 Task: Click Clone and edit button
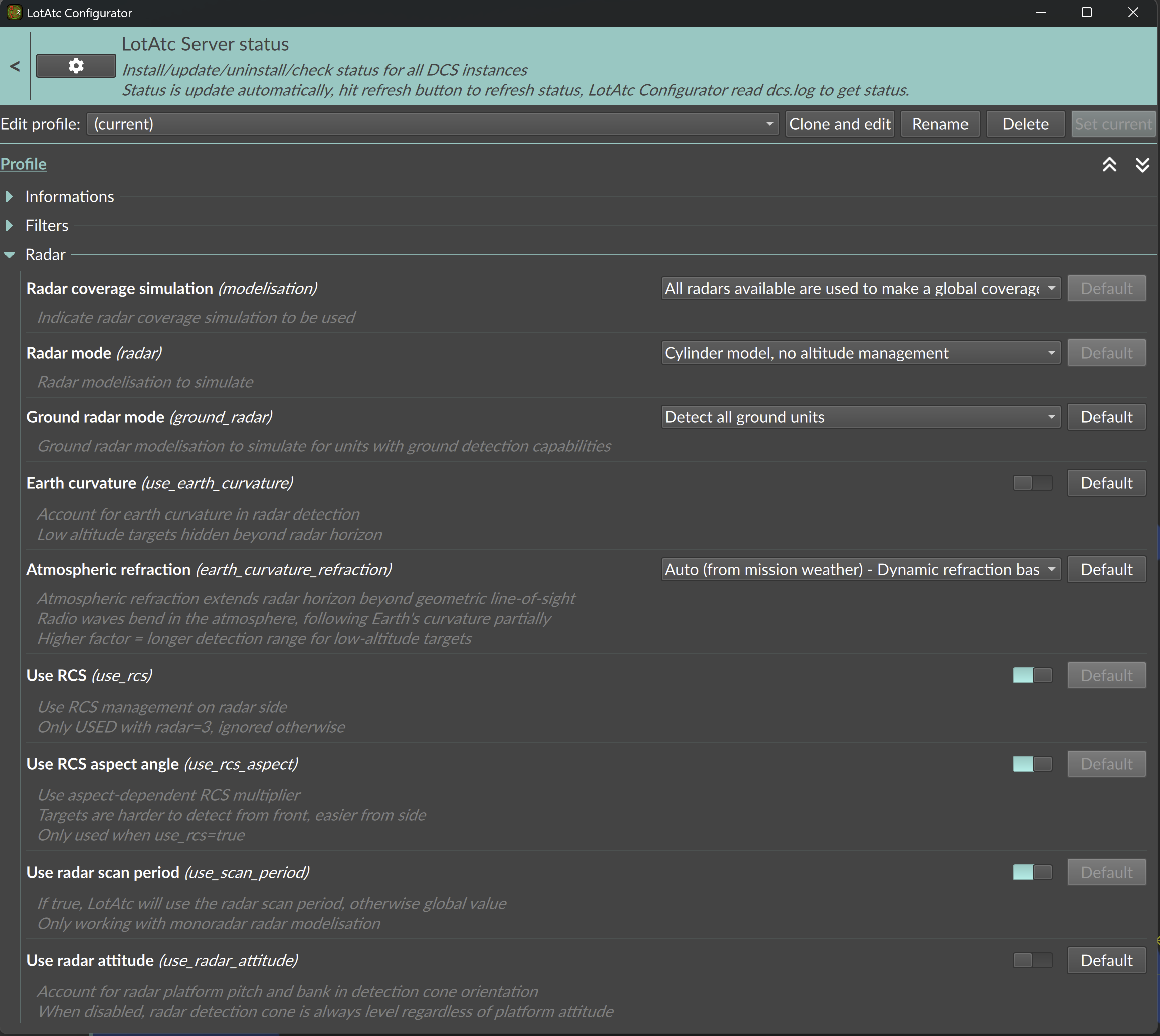tap(840, 124)
